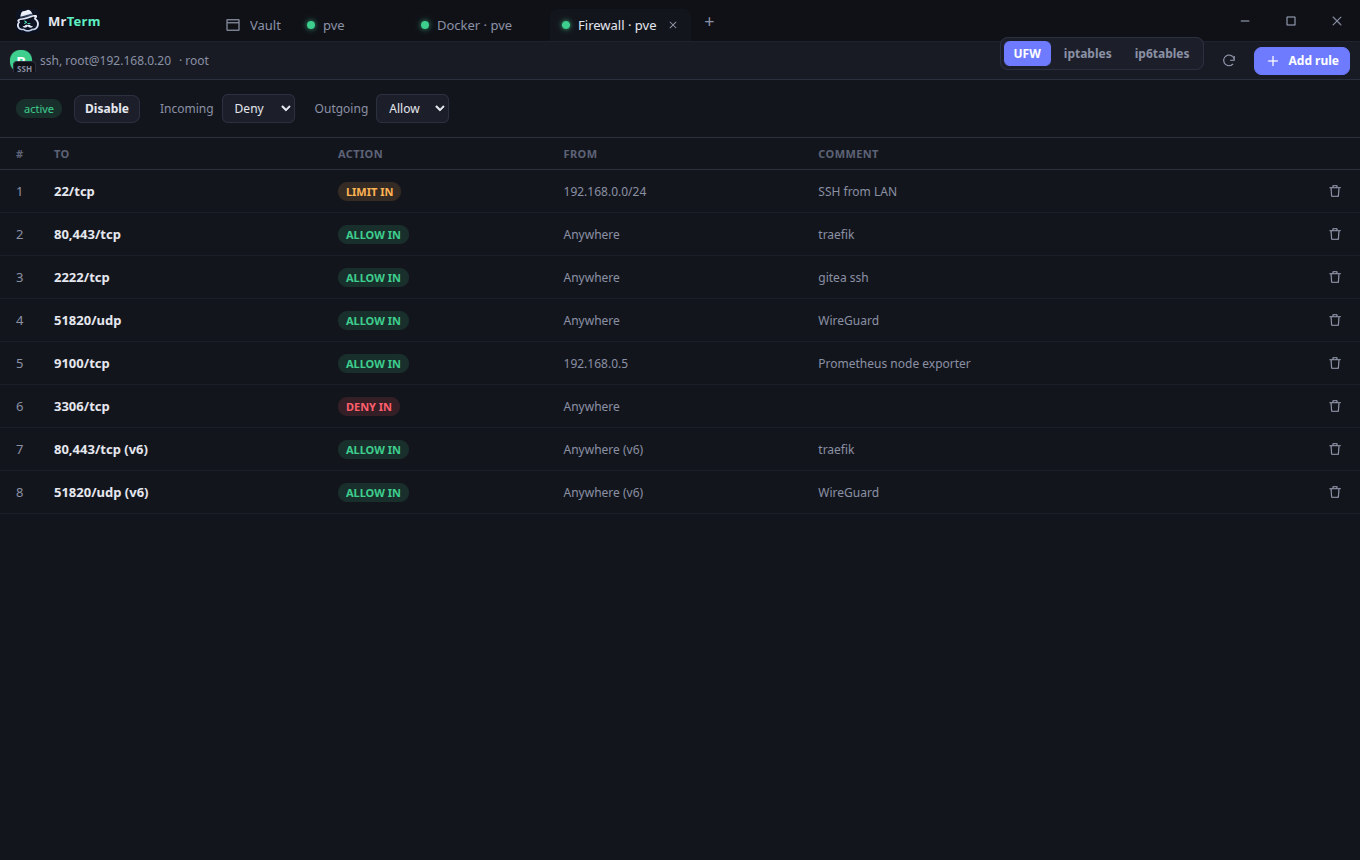
Task: Delete the 9100/tcp Prometheus rule
Action: 1335,363
